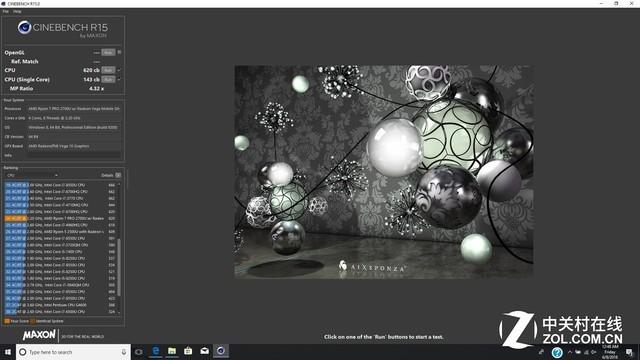Screen dimensions: 640x360
Task: Select the Intel Core i7-3840QM ranking row
Action: click(60, 285)
